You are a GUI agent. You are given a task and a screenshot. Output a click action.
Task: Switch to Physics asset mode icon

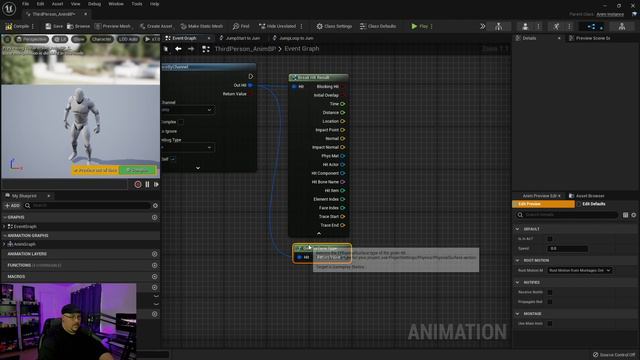click(622, 27)
